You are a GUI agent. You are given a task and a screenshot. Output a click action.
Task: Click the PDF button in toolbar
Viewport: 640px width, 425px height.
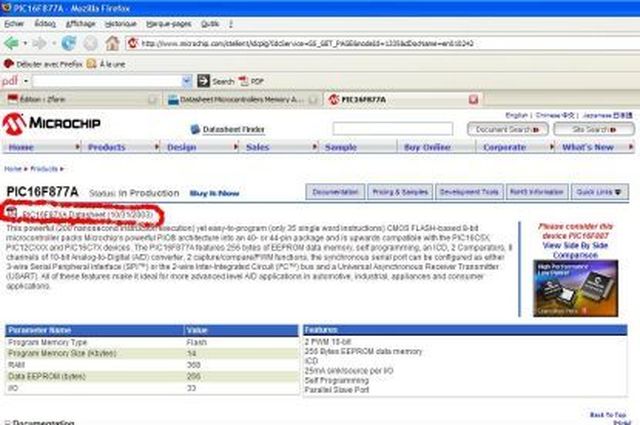pos(251,81)
